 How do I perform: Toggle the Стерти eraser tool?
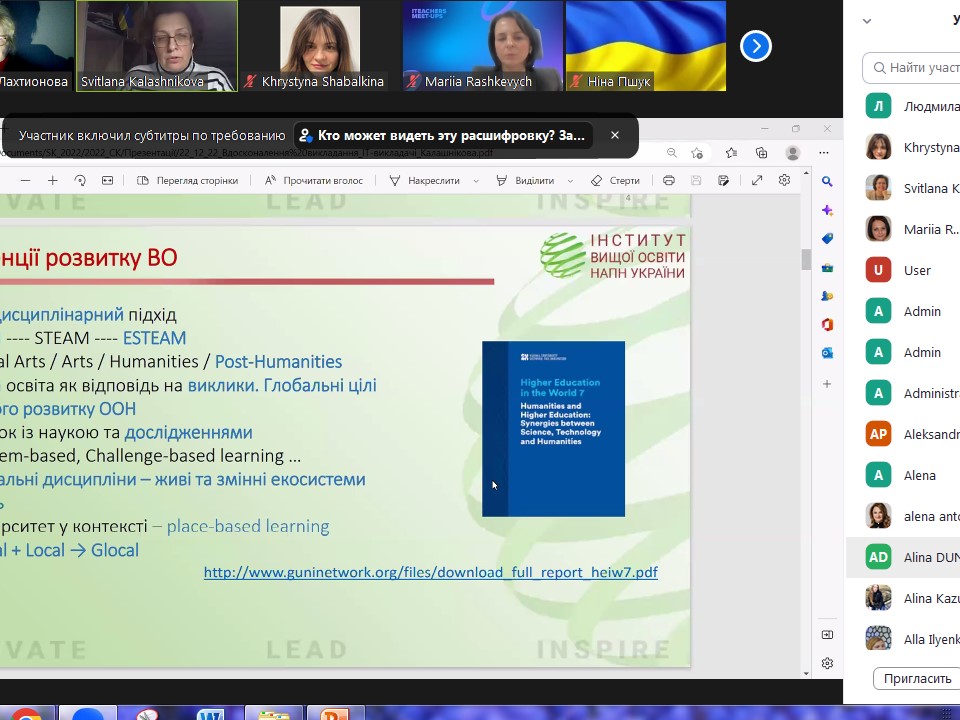pyautogui.click(x=615, y=181)
